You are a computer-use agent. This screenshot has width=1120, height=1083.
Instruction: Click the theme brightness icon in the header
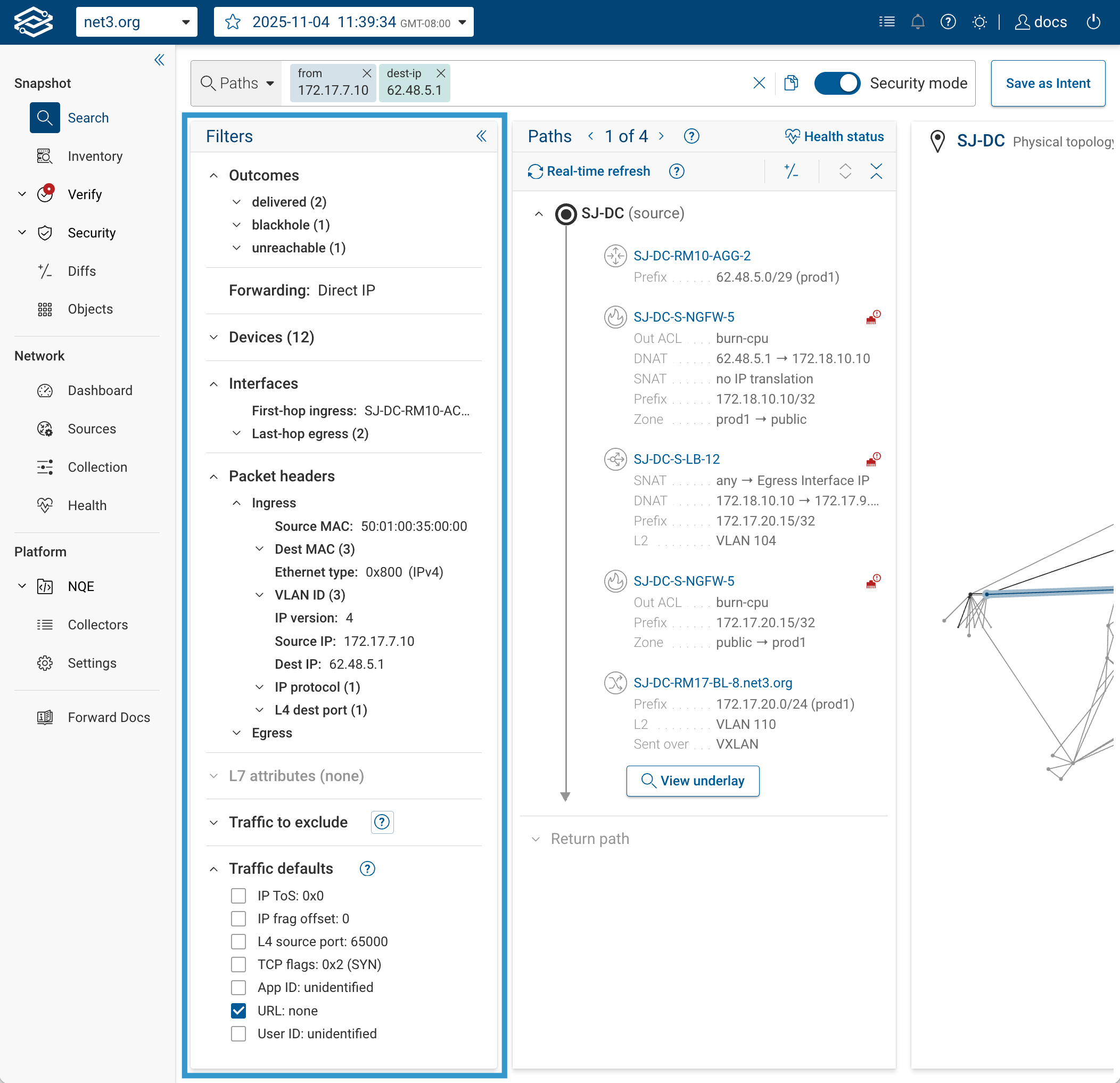(979, 22)
